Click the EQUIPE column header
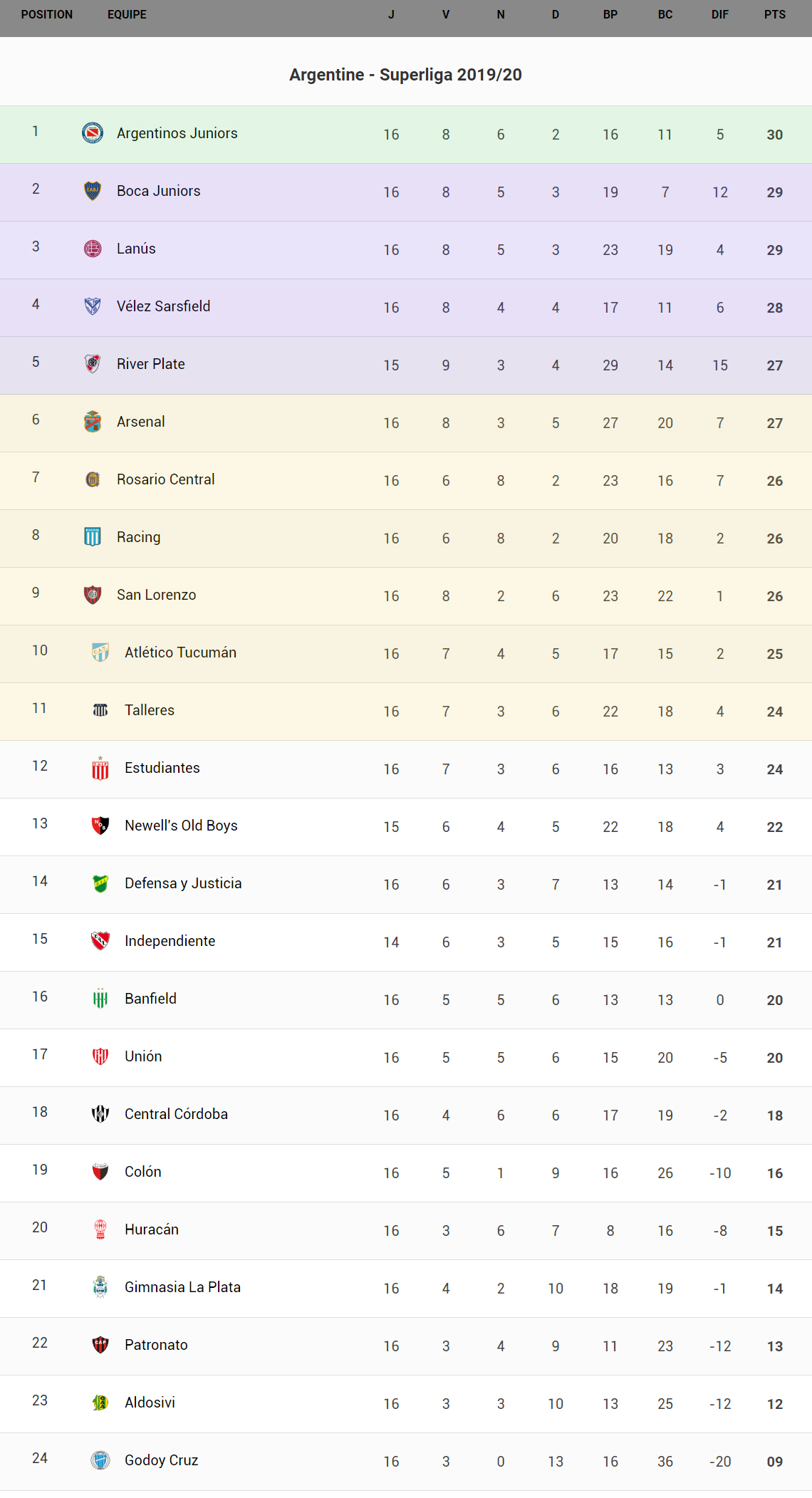The height and width of the screenshot is (1498, 812). [x=127, y=15]
